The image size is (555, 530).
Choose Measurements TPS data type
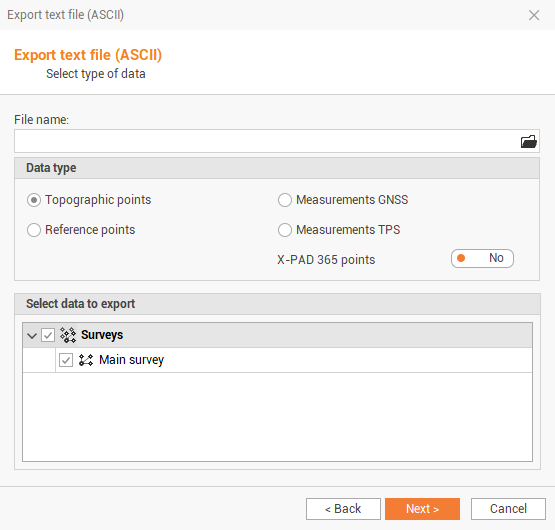(x=285, y=230)
